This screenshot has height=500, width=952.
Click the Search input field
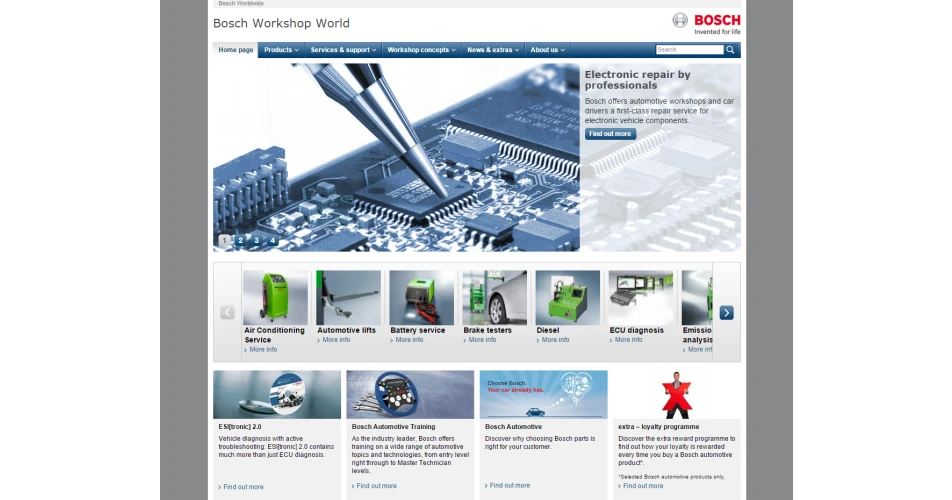[690, 50]
